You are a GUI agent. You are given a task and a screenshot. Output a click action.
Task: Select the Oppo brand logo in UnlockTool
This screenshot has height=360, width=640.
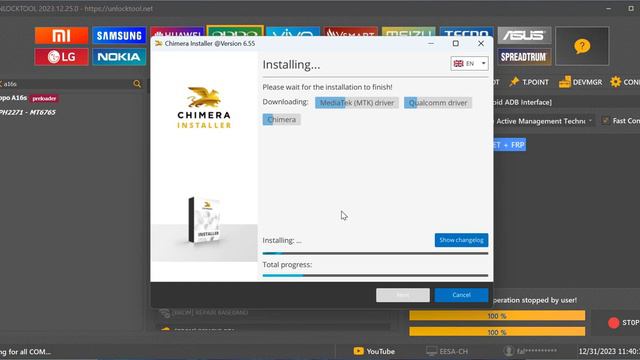pos(235,31)
